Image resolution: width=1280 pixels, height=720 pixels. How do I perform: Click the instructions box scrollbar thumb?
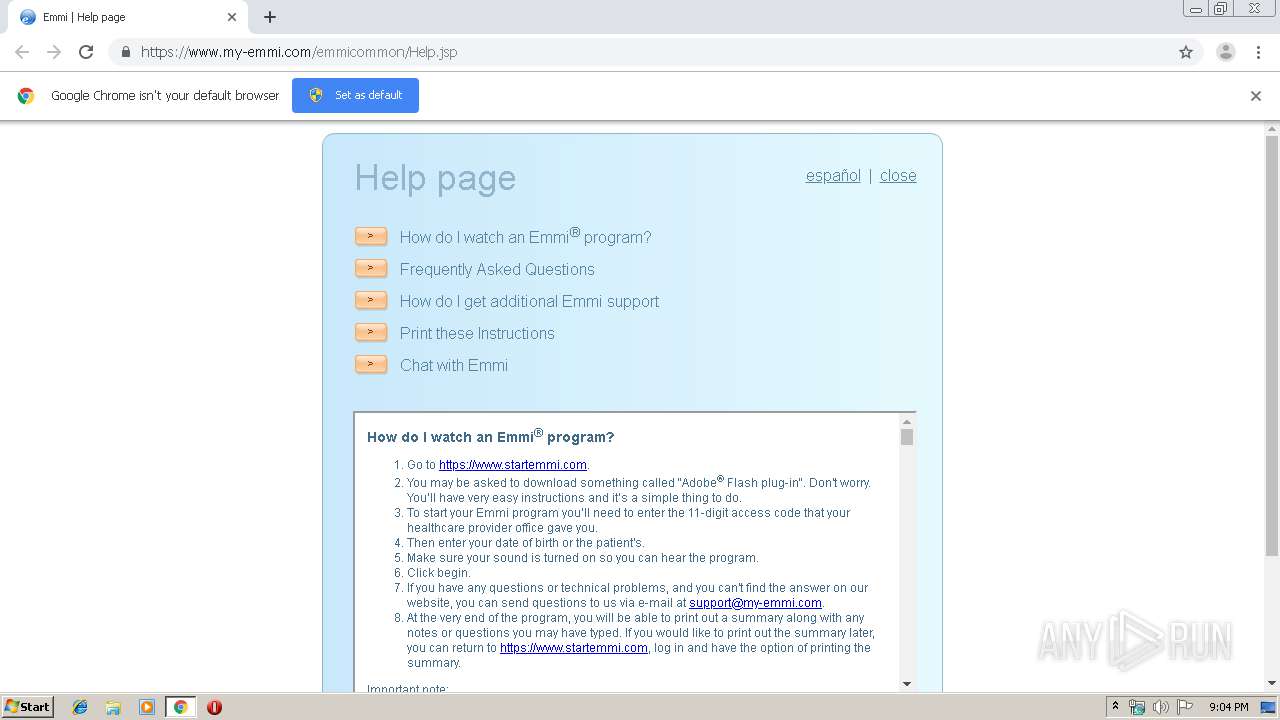click(x=907, y=437)
